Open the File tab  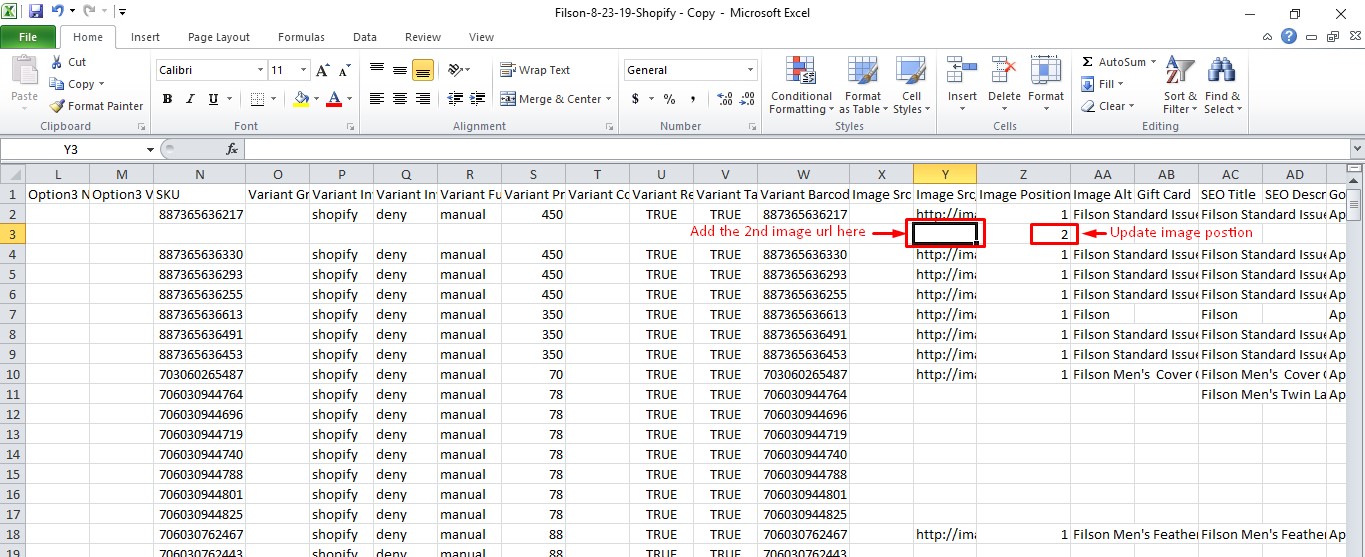(28, 37)
